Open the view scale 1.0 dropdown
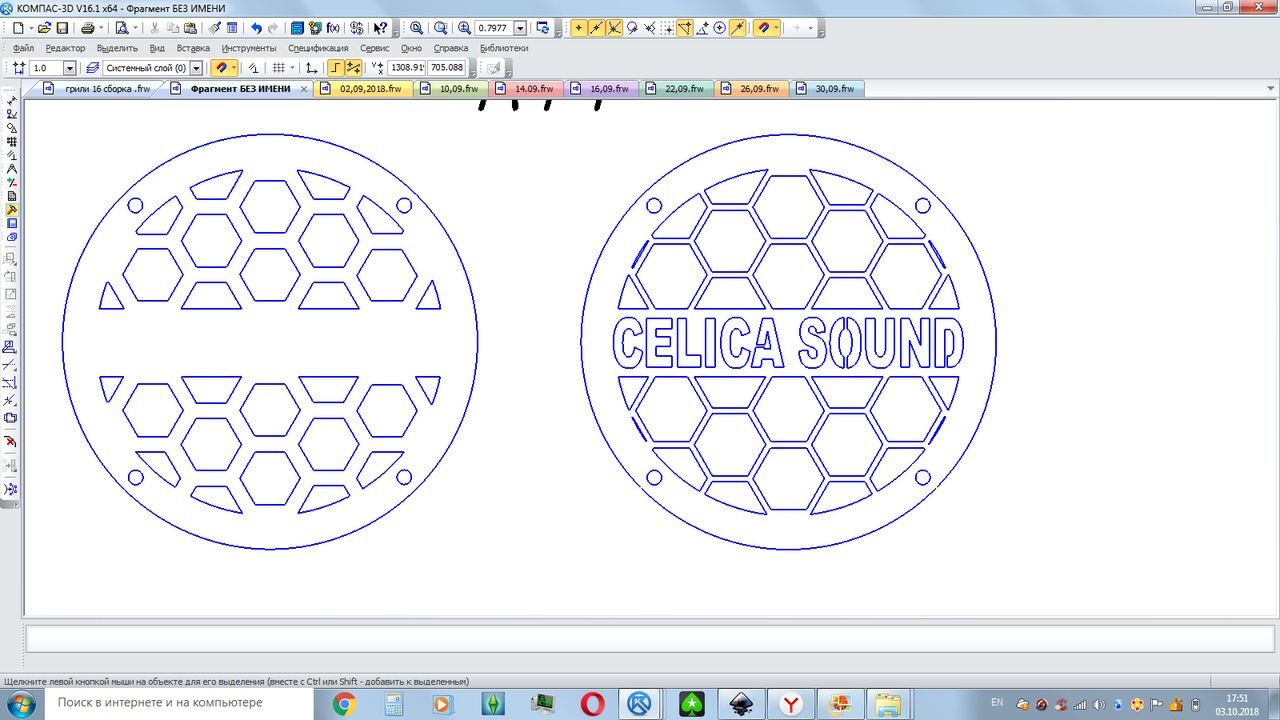Screen dimensions: 1280x720 pyautogui.click(x=69, y=68)
